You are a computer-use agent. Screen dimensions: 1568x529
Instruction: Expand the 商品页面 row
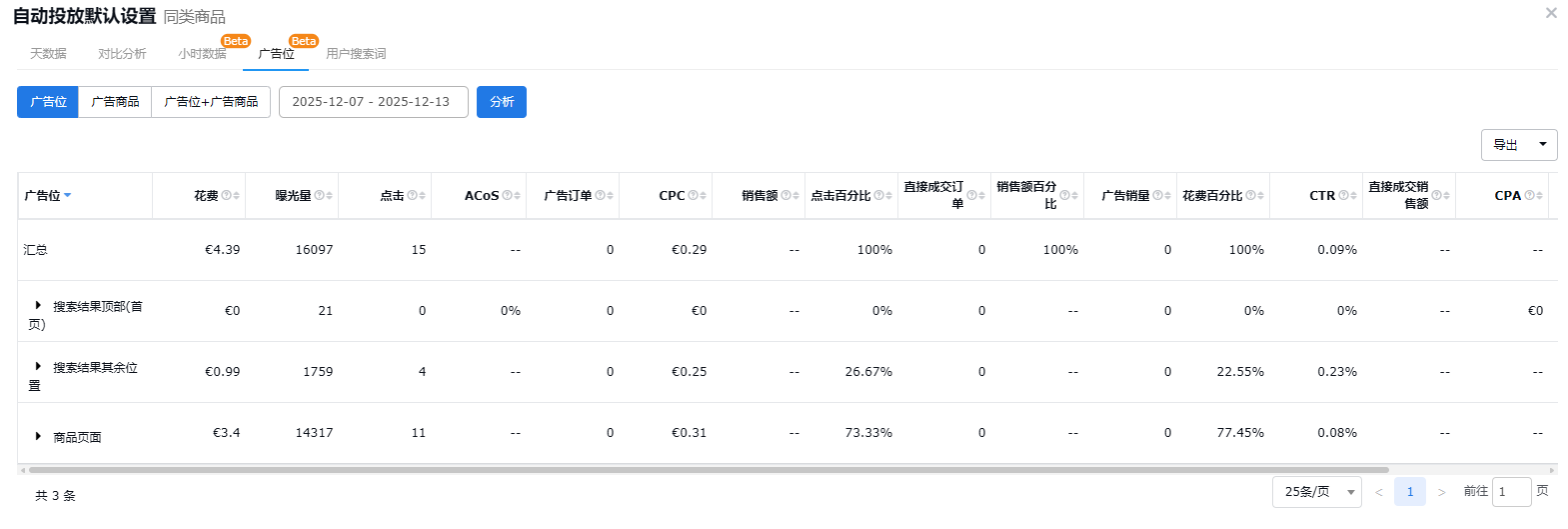tap(38, 437)
